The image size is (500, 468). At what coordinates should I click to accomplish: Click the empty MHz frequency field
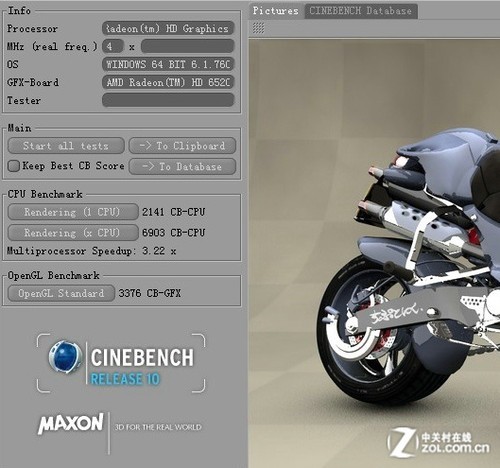tap(187, 46)
